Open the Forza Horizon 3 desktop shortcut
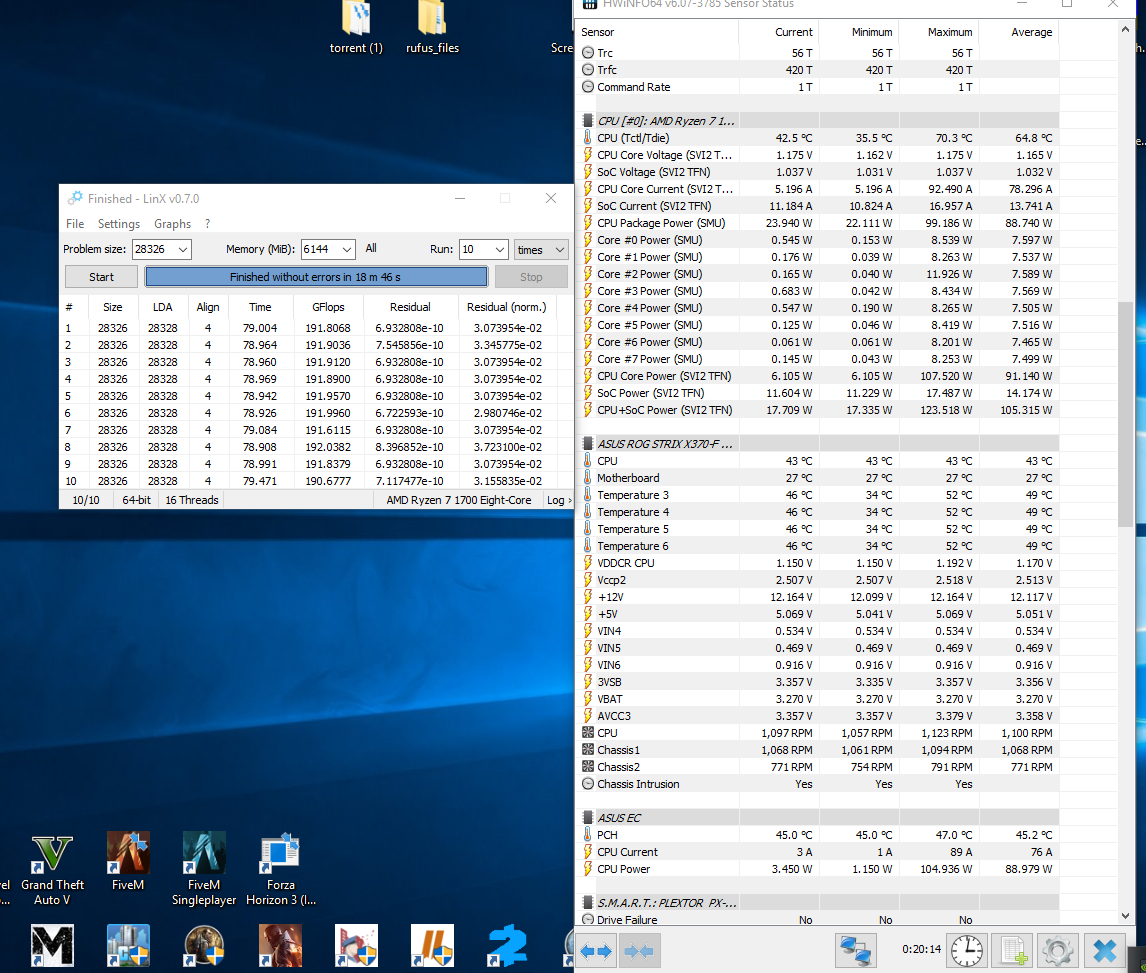 pyautogui.click(x=281, y=868)
